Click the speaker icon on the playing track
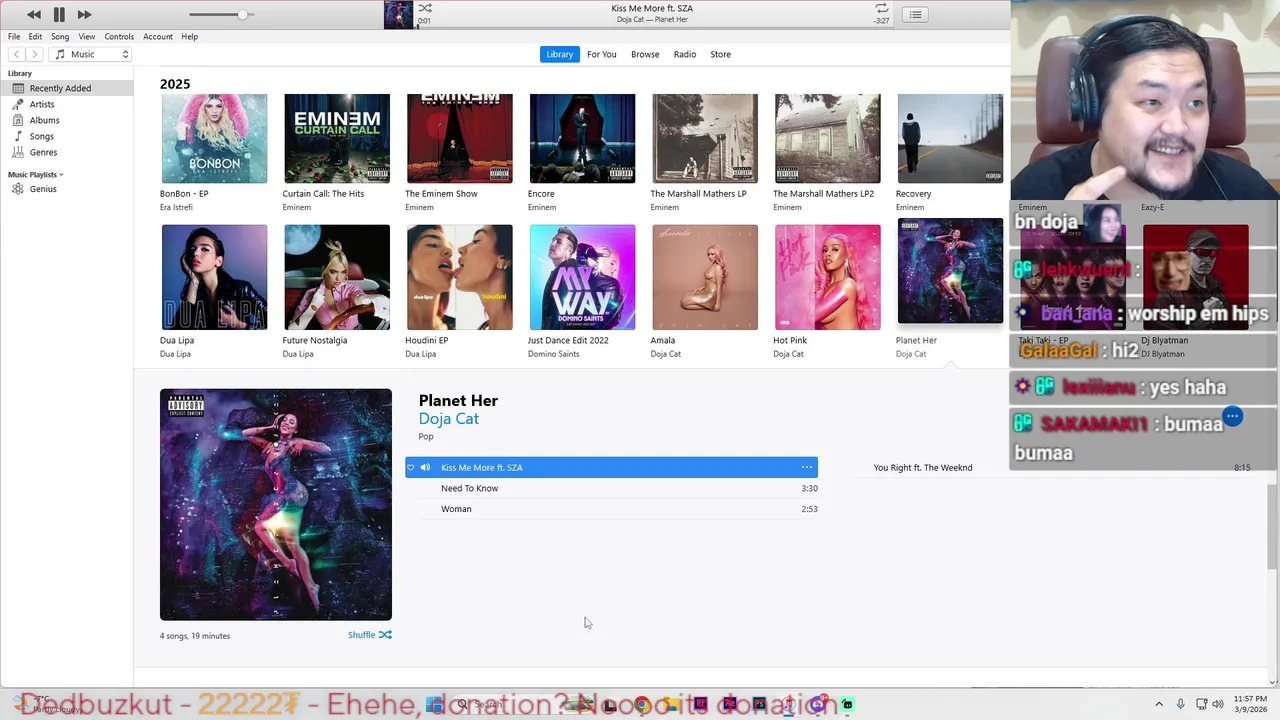The height and width of the screenshot is (720, 1280). 425,467
